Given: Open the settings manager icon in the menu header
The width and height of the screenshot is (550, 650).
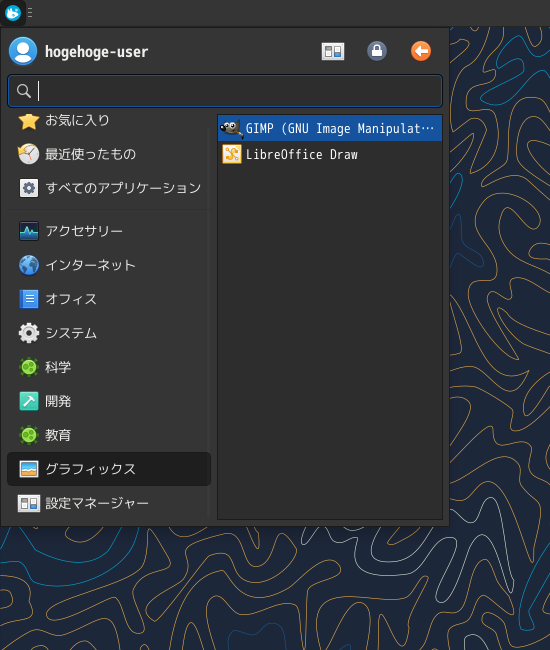Looking at the screenshot, I should 333,51.
